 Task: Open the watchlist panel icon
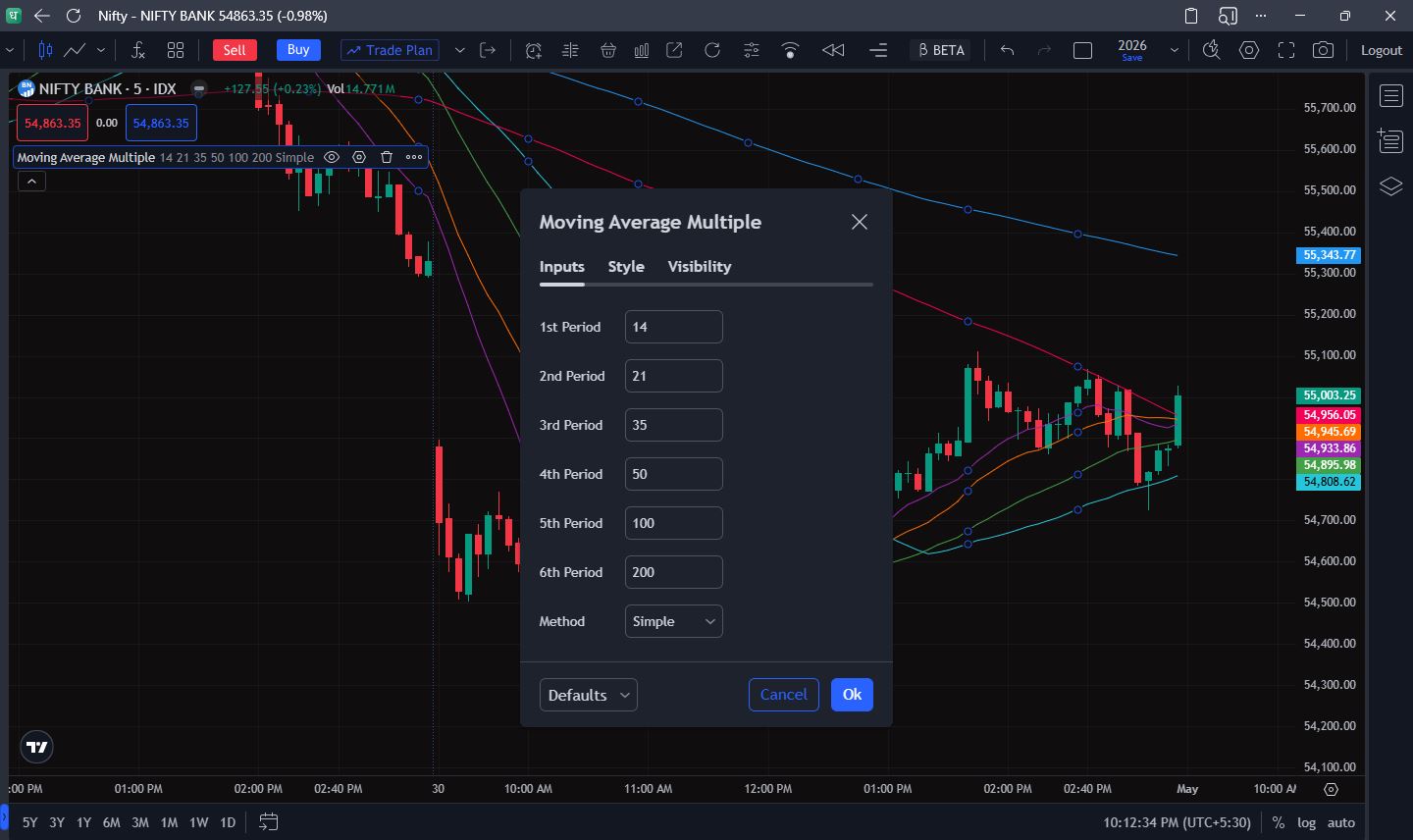[x=1390, y=96]
